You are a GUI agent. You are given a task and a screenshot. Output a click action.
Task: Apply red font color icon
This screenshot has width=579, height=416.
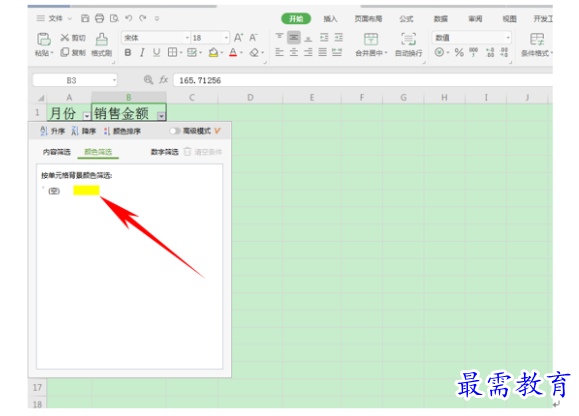233,53
